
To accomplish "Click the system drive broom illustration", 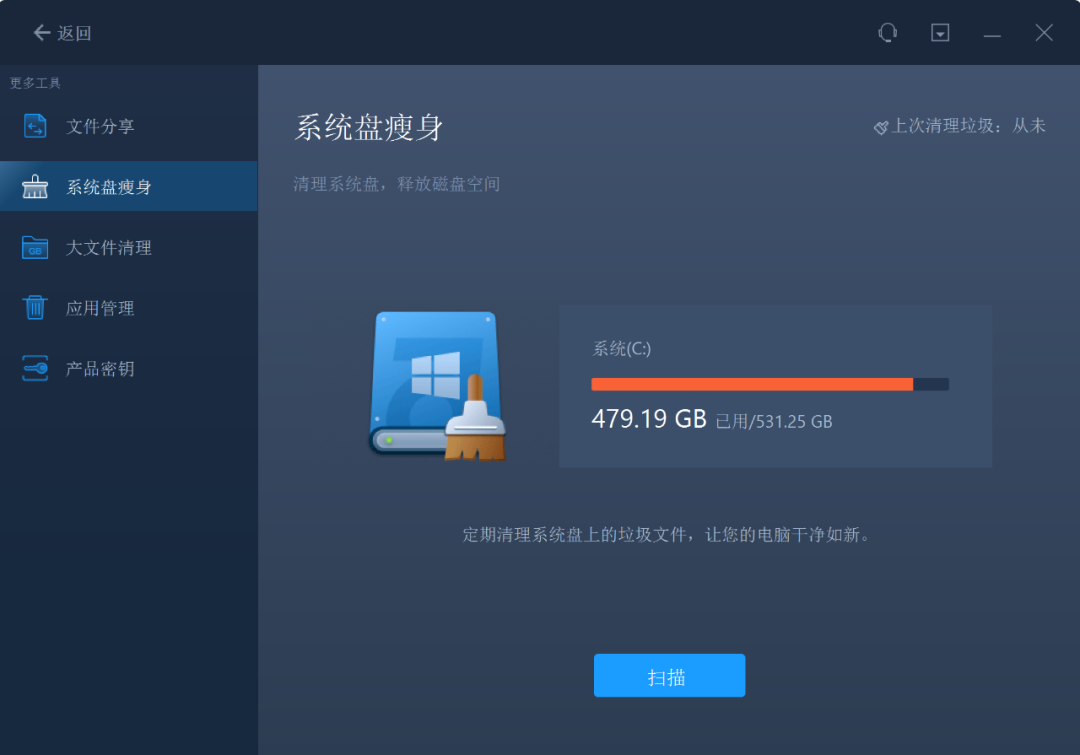I will click(438, 386).
